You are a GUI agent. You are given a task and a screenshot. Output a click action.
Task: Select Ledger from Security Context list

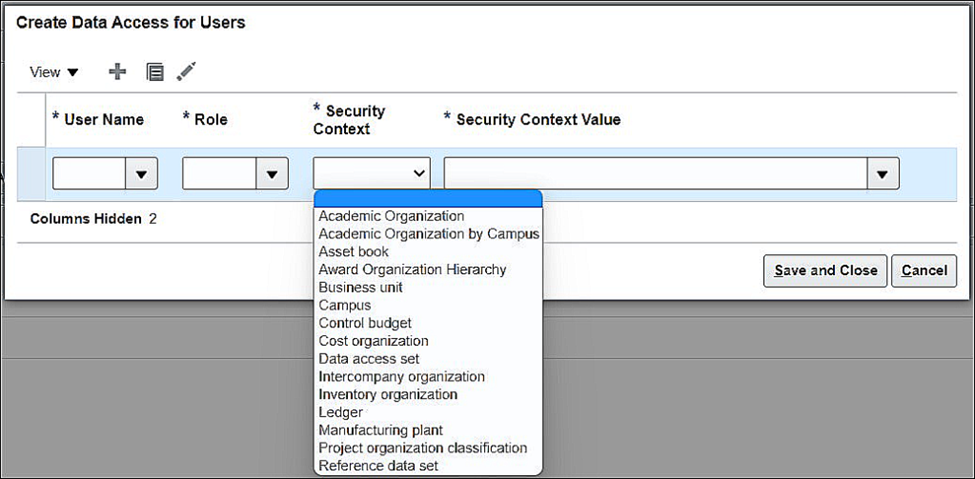click(340, 412)
